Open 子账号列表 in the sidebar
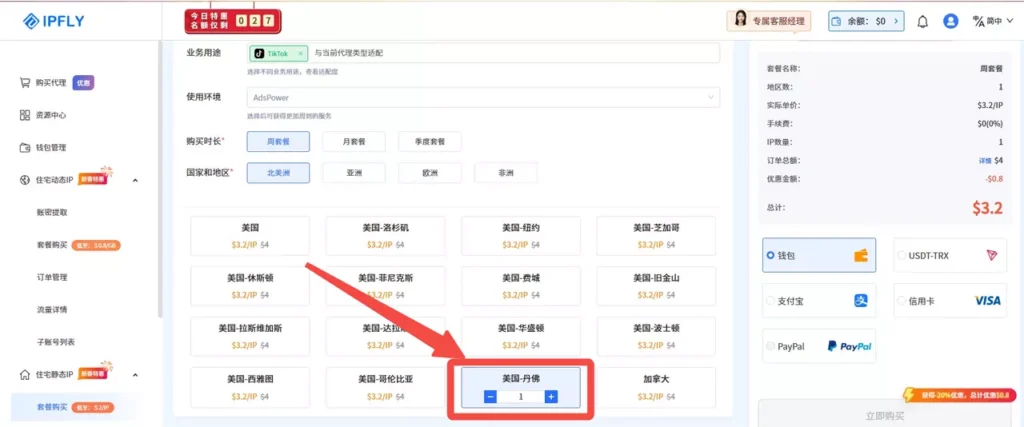 coord(56,342)
